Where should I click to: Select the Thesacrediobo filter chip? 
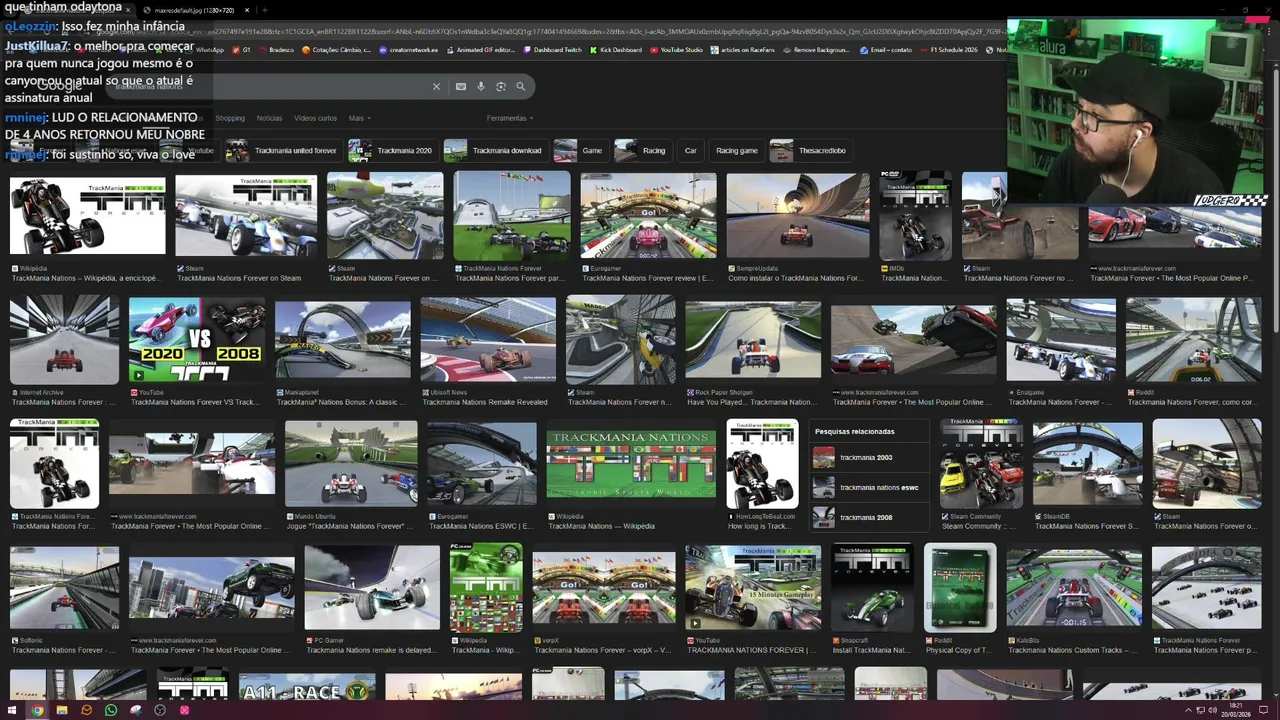(809, 151)
